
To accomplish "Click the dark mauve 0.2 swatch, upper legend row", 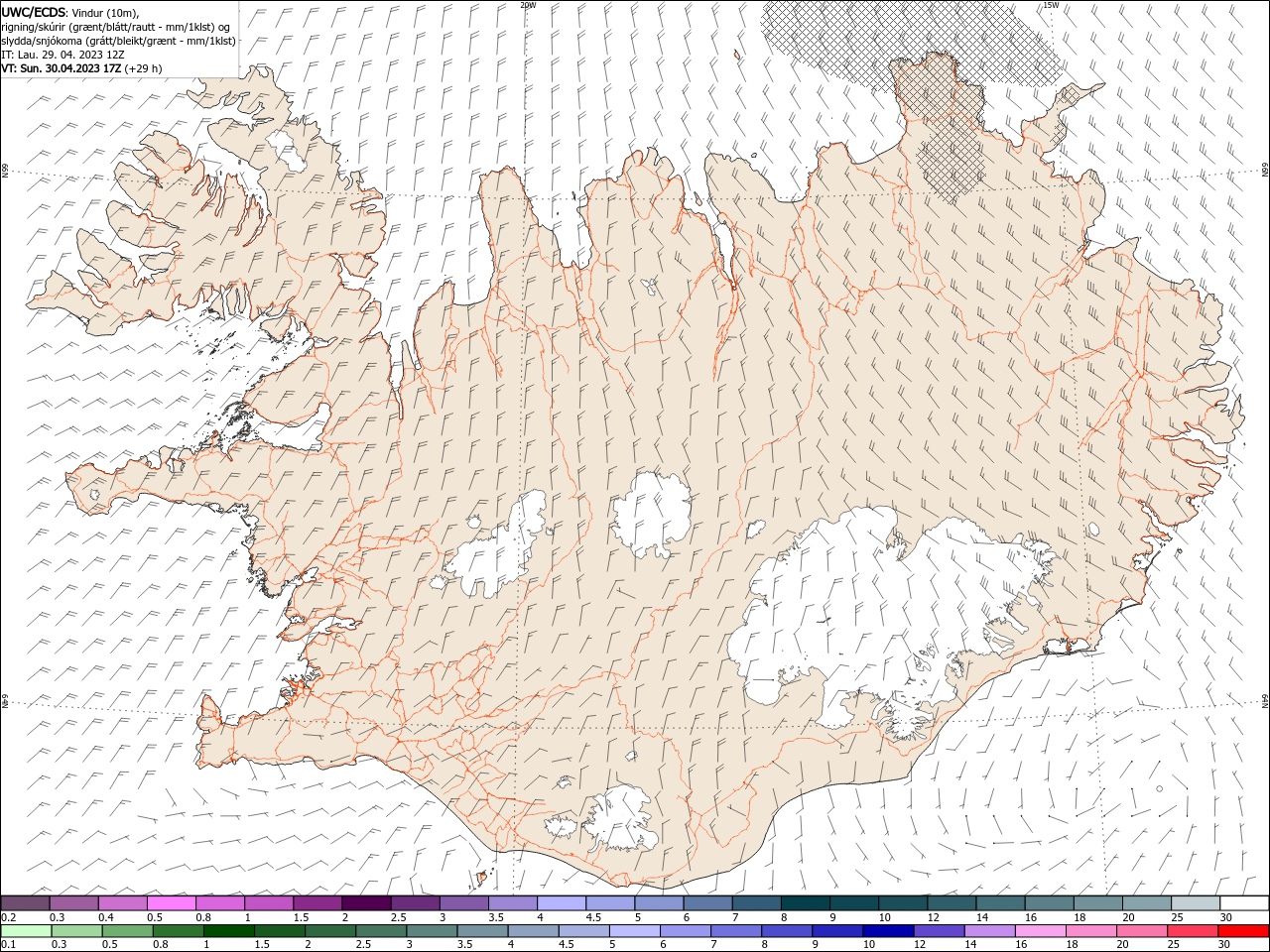I will coord(26,903).
